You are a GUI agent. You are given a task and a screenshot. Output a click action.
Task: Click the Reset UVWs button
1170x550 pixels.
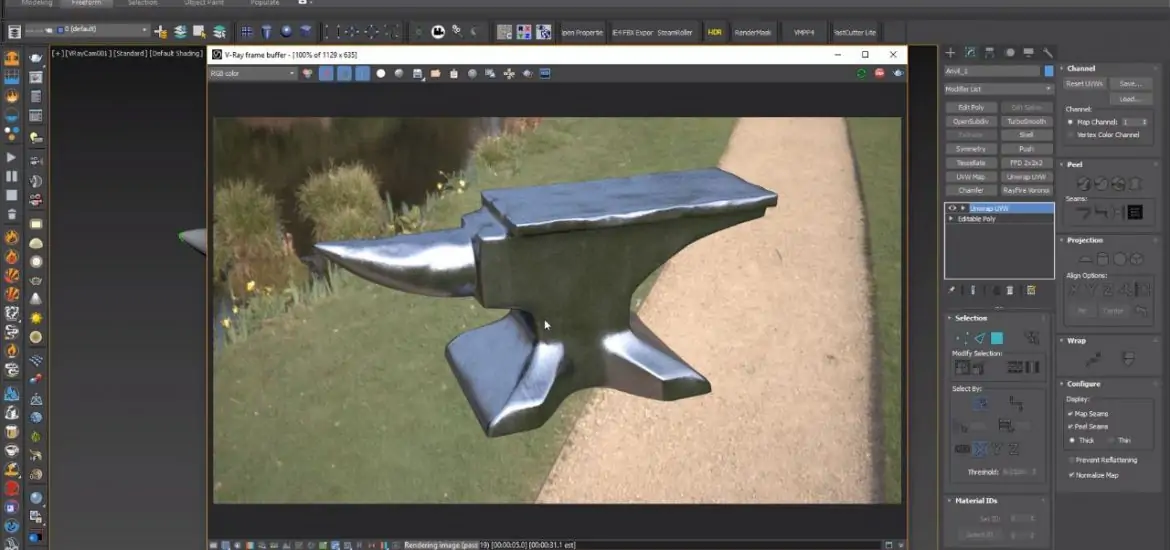pos(1082,84)
